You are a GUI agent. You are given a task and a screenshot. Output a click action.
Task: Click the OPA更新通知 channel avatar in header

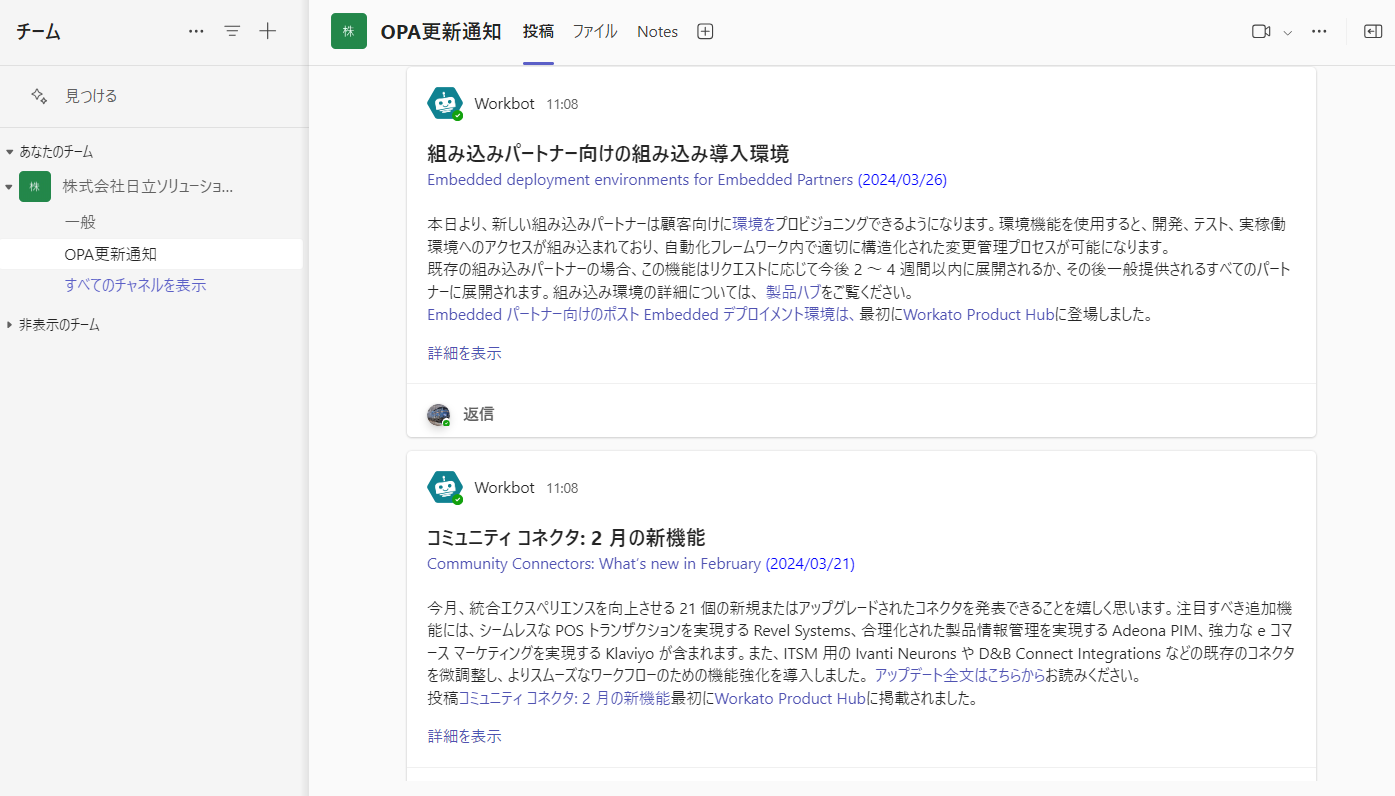tap(349, 31)
